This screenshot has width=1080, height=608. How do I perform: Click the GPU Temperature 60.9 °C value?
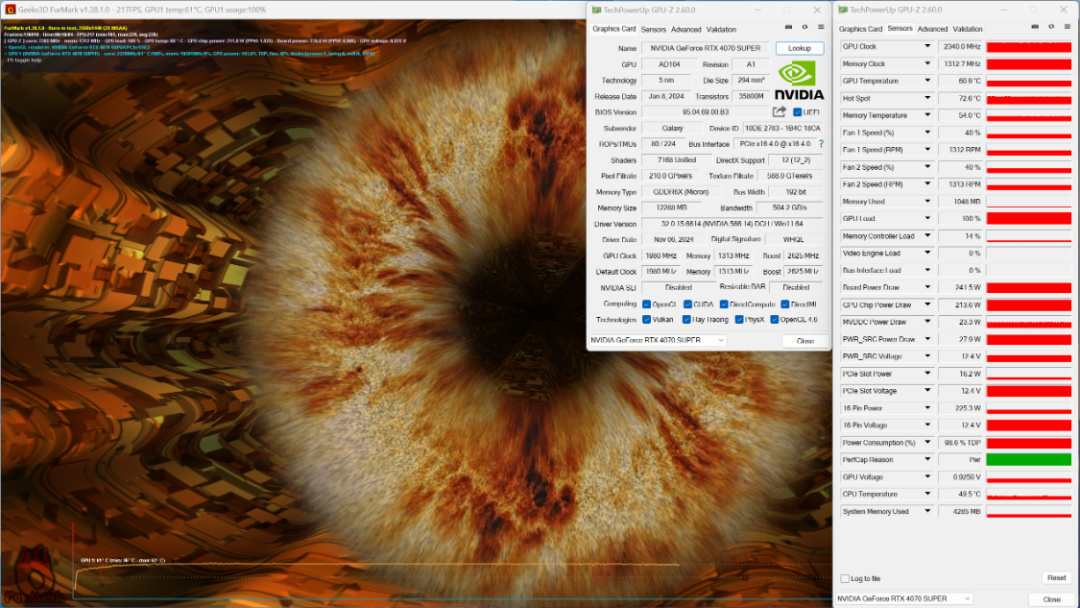coord(960,81)
